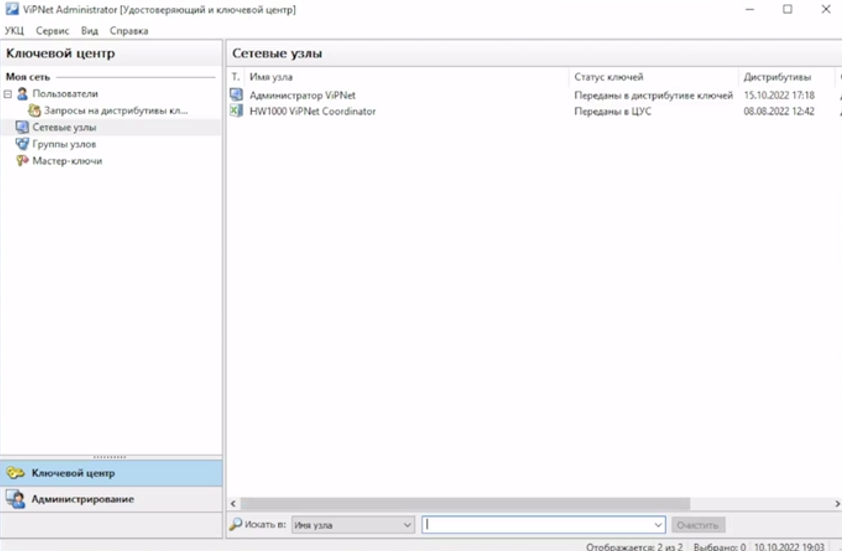This screenshot has width=842, height=551.
Task: Click the Администрирование section icon
Action: pos(16,499)
